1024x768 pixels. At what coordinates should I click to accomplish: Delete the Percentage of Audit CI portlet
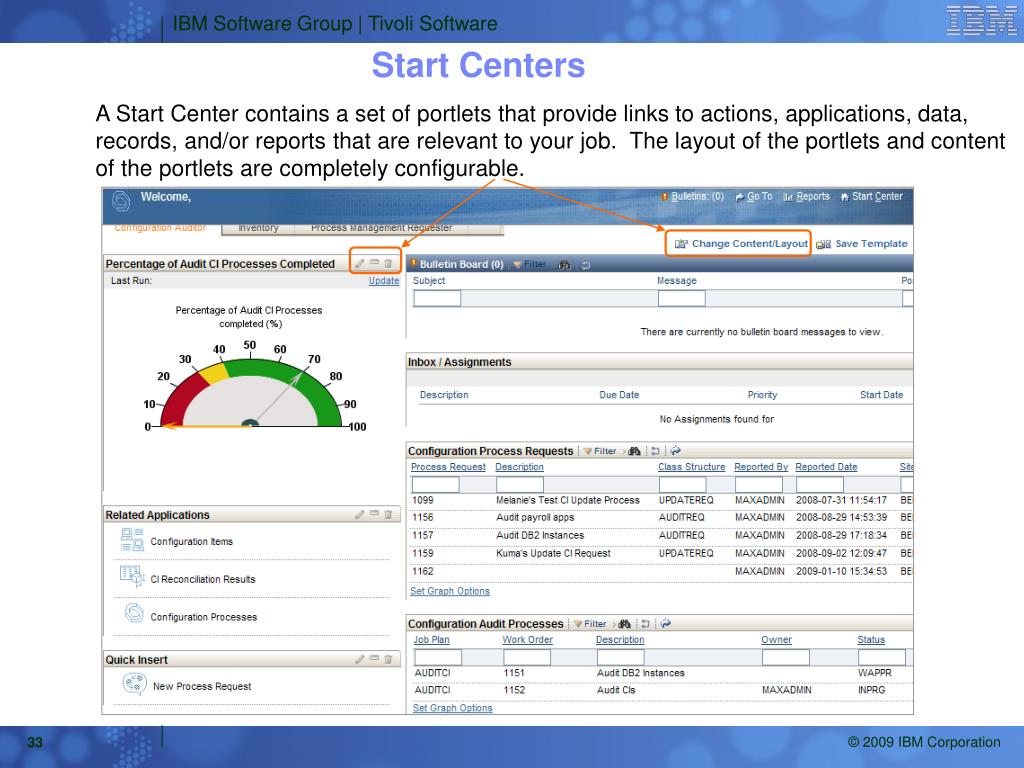click(388, 263)
